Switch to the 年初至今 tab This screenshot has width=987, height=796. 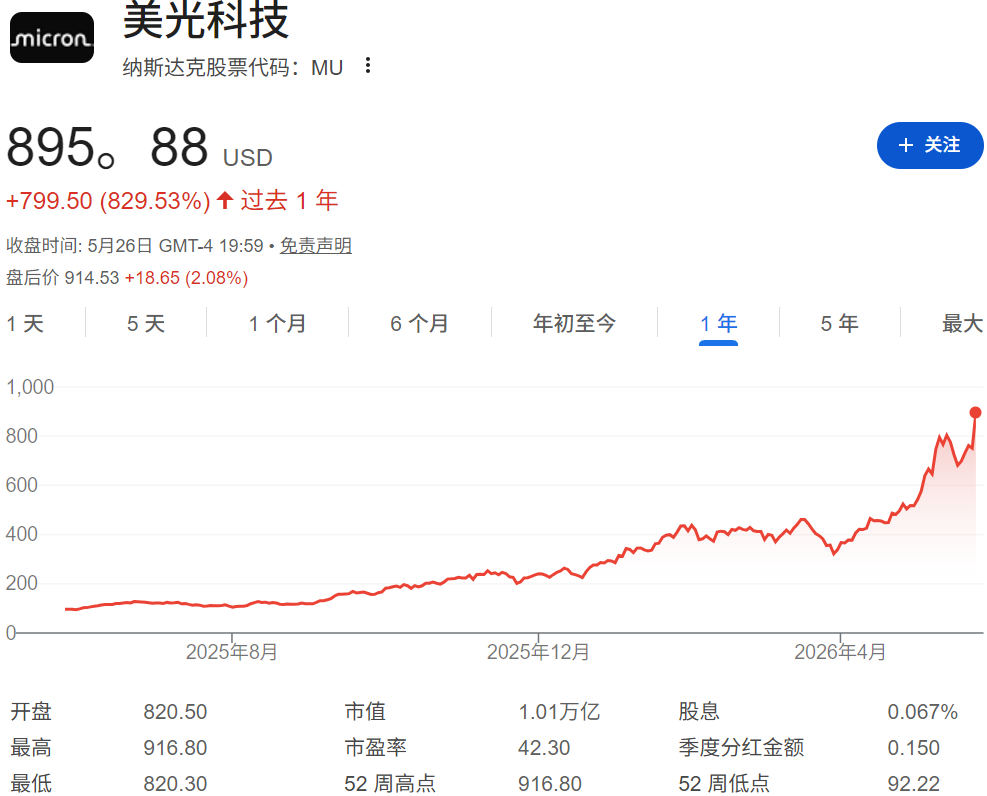574,323
